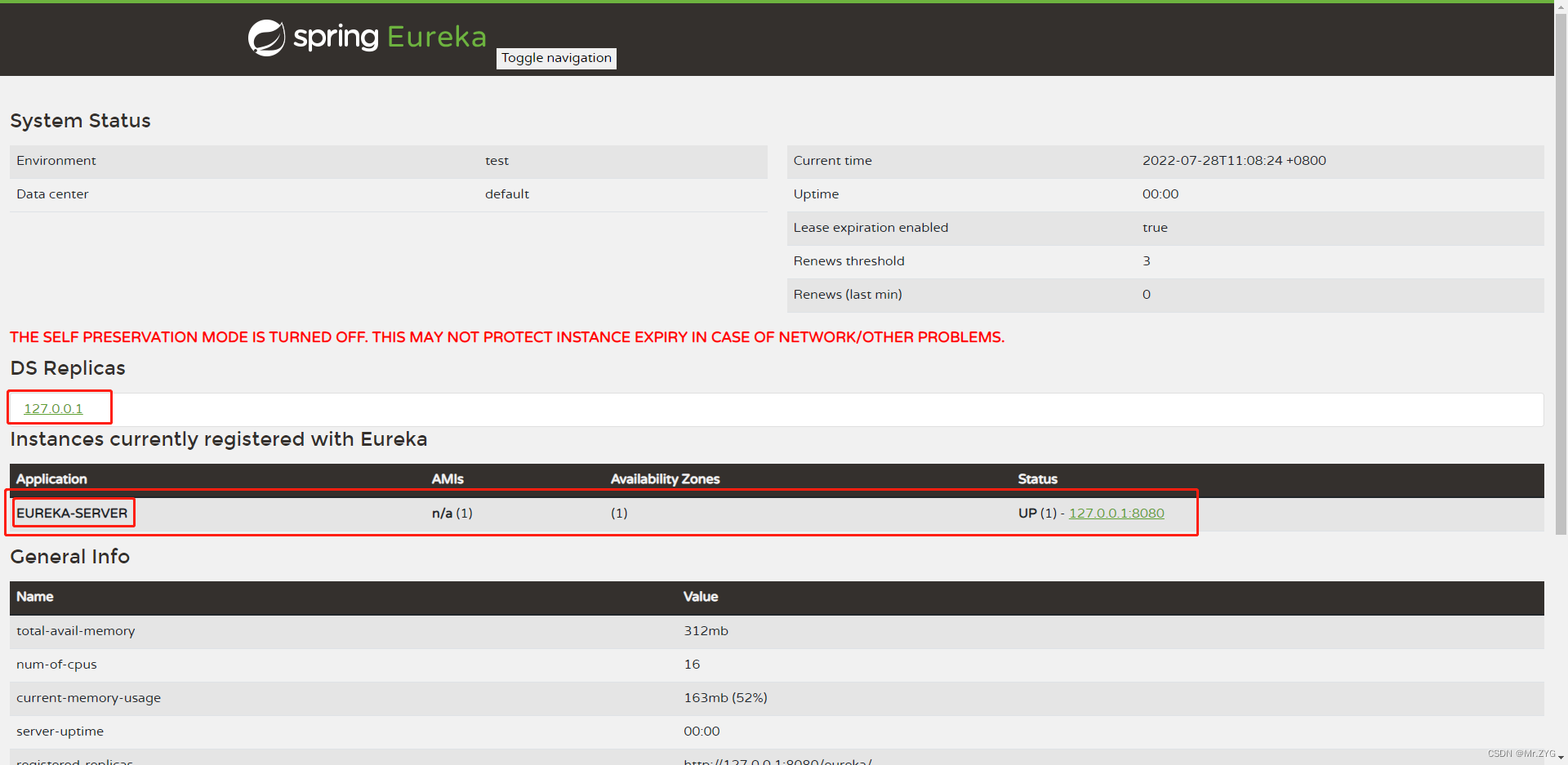Viewport: 1568px width, 765px height.
Task: Click the Renews (last min) value 0
Action: (x=1147, y=295)
